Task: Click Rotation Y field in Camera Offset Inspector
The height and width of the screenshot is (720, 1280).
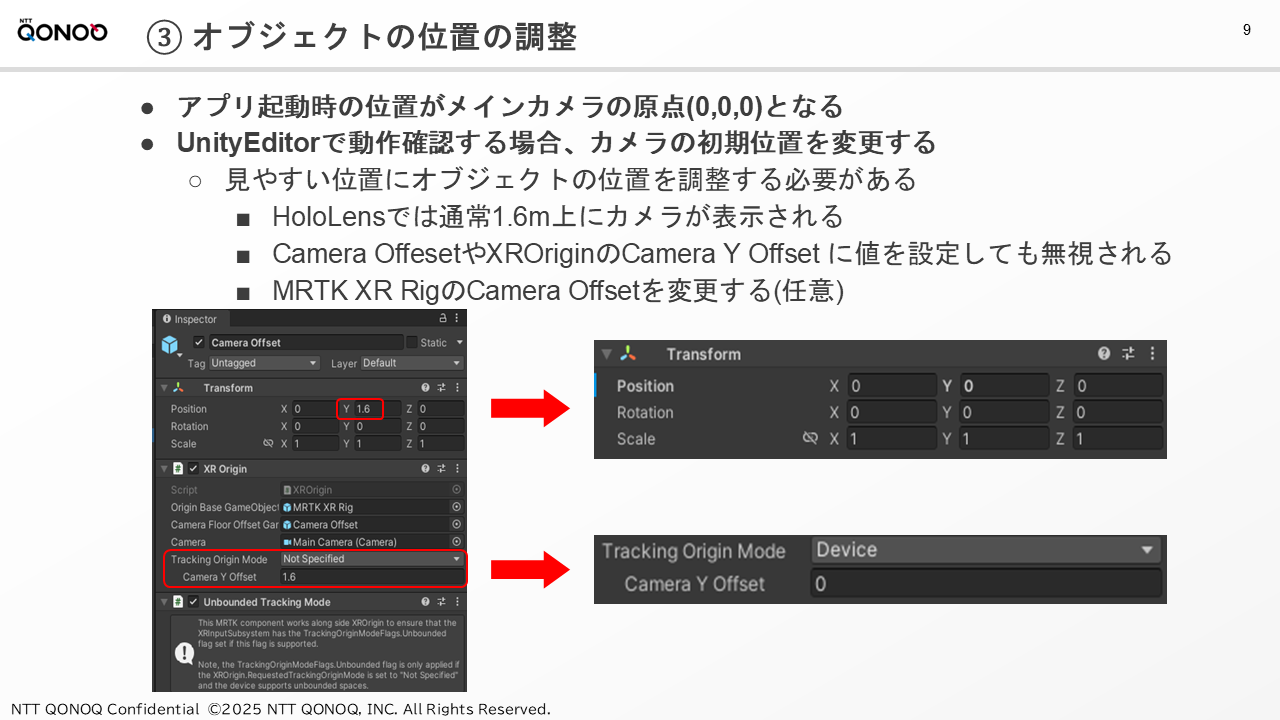Action: coord(377,426)
